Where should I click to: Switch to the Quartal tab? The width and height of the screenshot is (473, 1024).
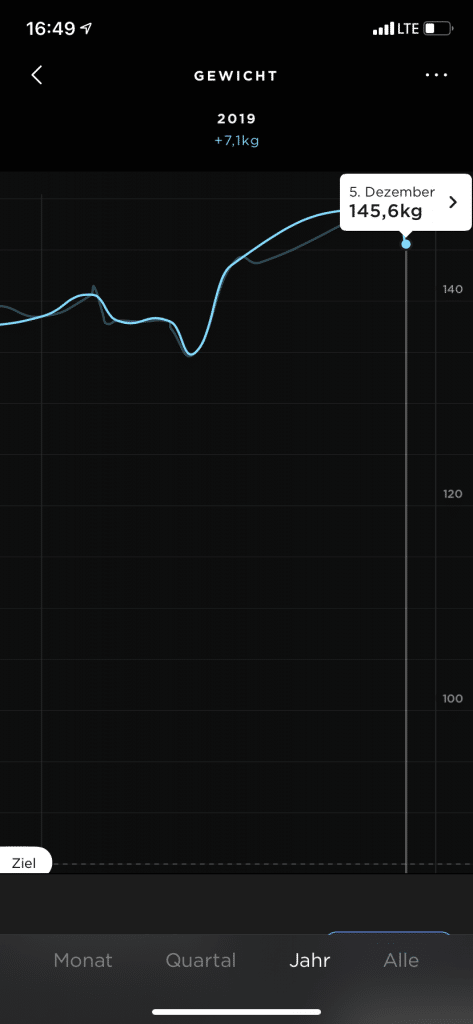point(201,961)
